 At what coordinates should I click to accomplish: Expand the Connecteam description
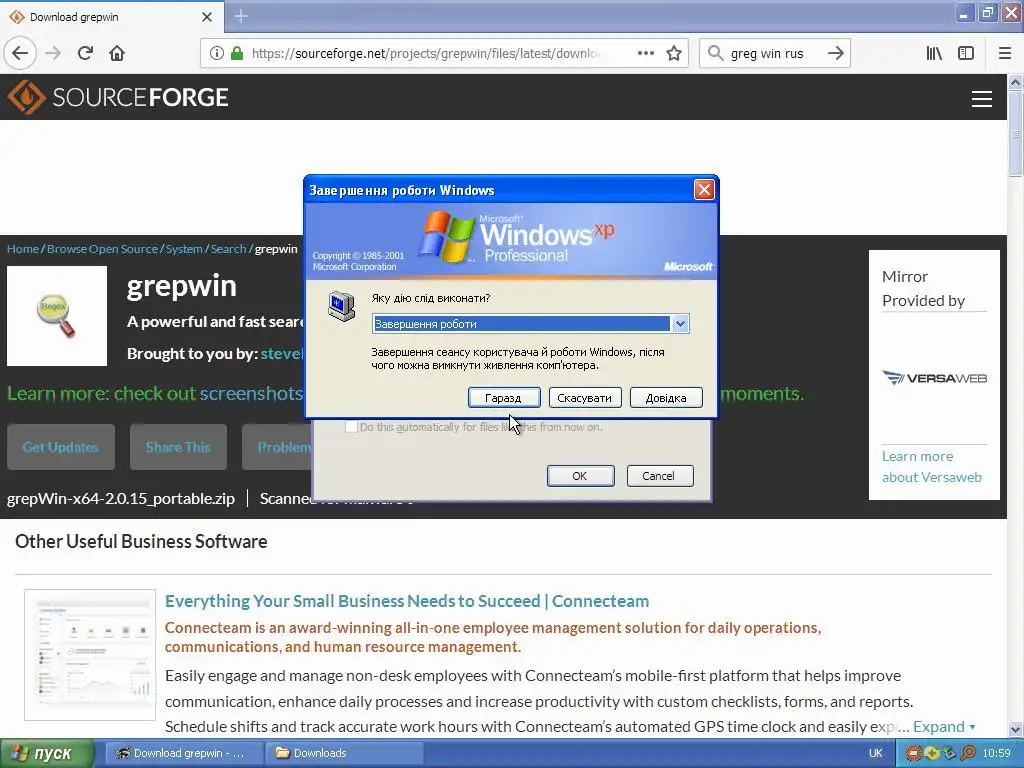click(x=944, y=727)
